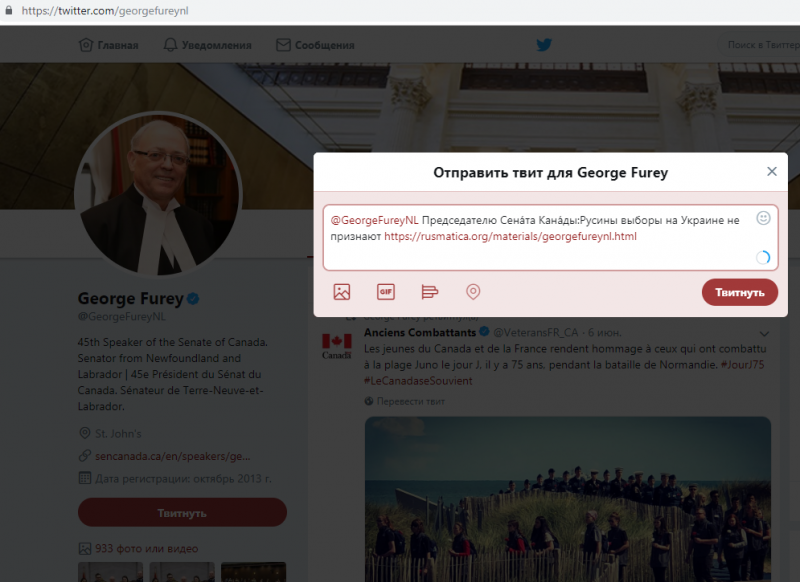The image size is (800, 582).
Task: Add location pin to the tweet
Action: pos(473,292)
